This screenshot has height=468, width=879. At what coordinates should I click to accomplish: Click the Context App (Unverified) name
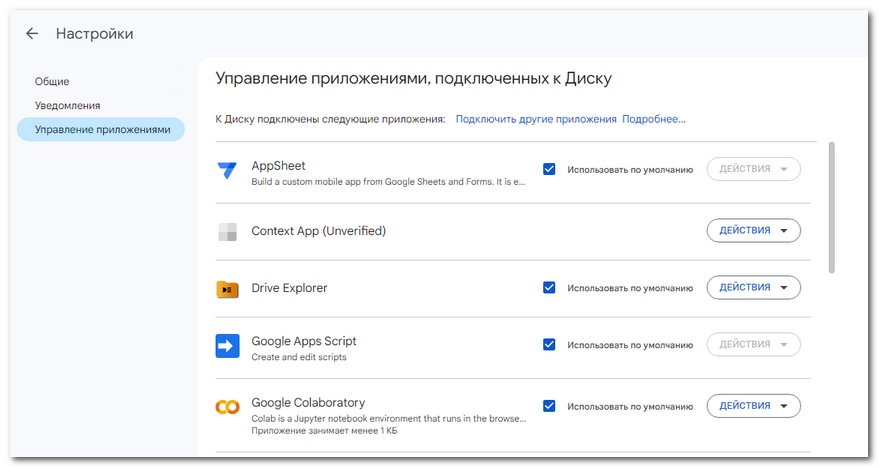[318, 231]
